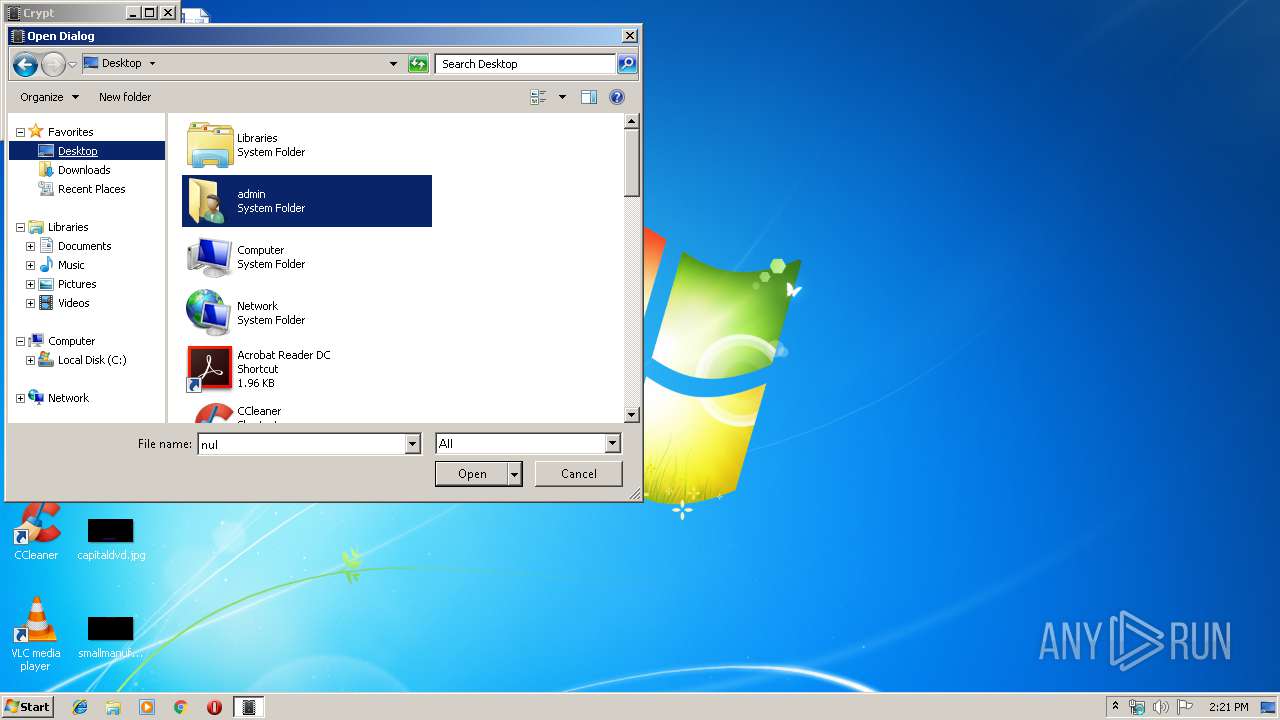Open the views options dropdown arrow

pyautogui.click(x=562, y=97)
